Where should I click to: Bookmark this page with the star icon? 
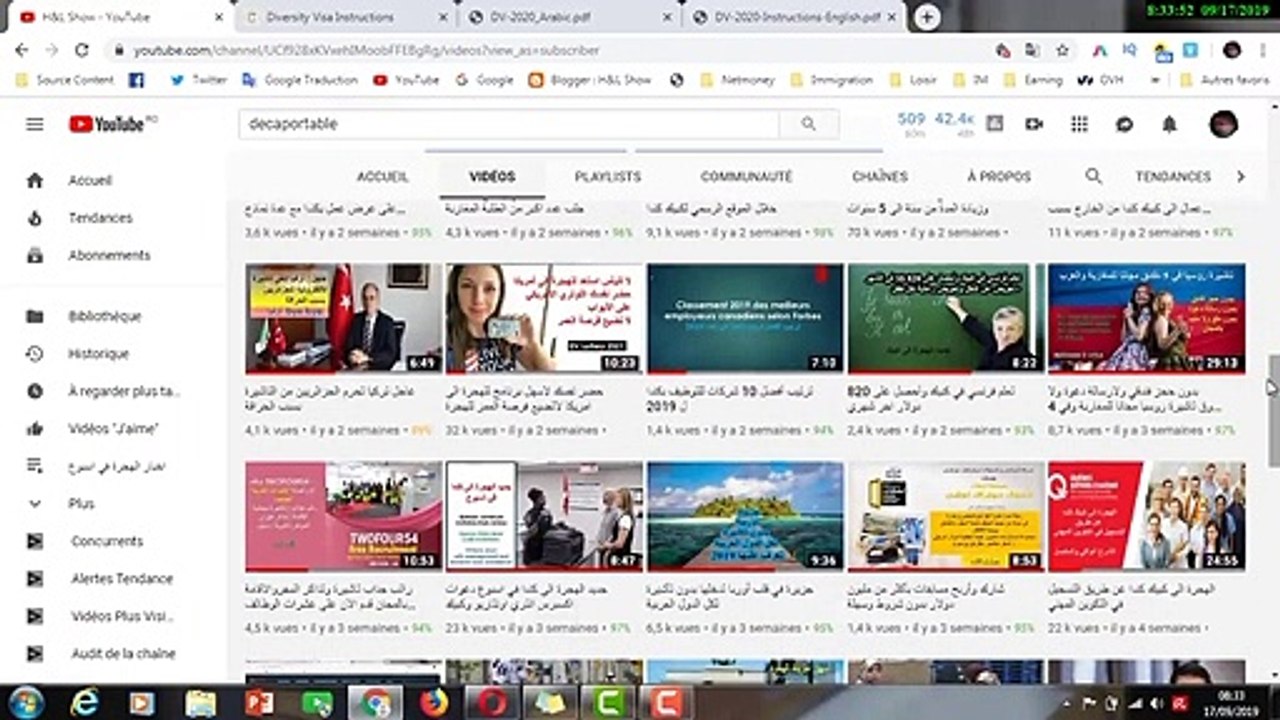(1062, 50)
